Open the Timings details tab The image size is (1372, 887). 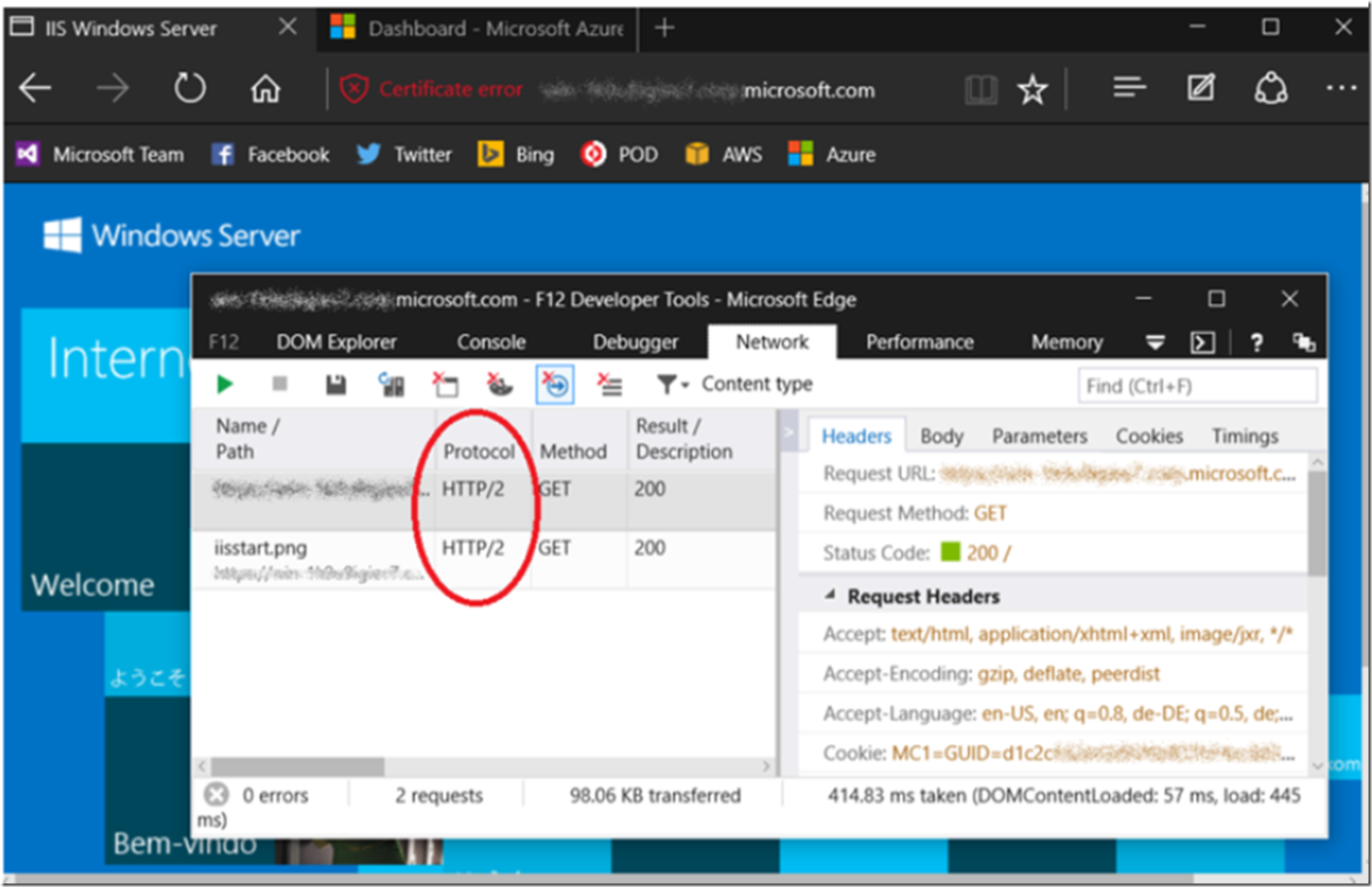pyautogui.click(x=1244, y=436)
